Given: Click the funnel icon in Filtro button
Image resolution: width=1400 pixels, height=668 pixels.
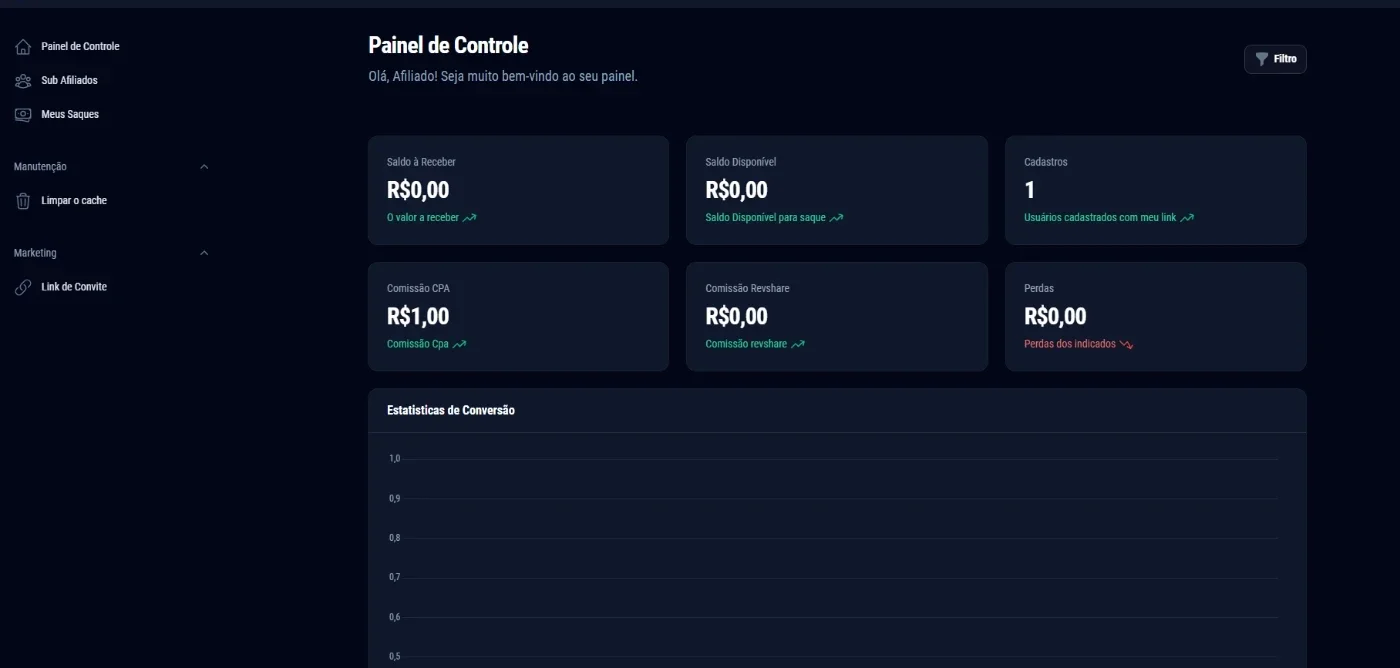Looking at the screenshot, I should [1262, 59].
